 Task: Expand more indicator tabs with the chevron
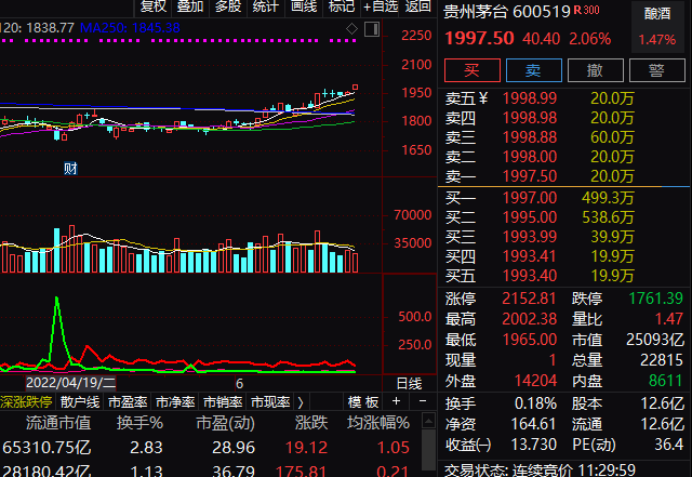[301, 402]
